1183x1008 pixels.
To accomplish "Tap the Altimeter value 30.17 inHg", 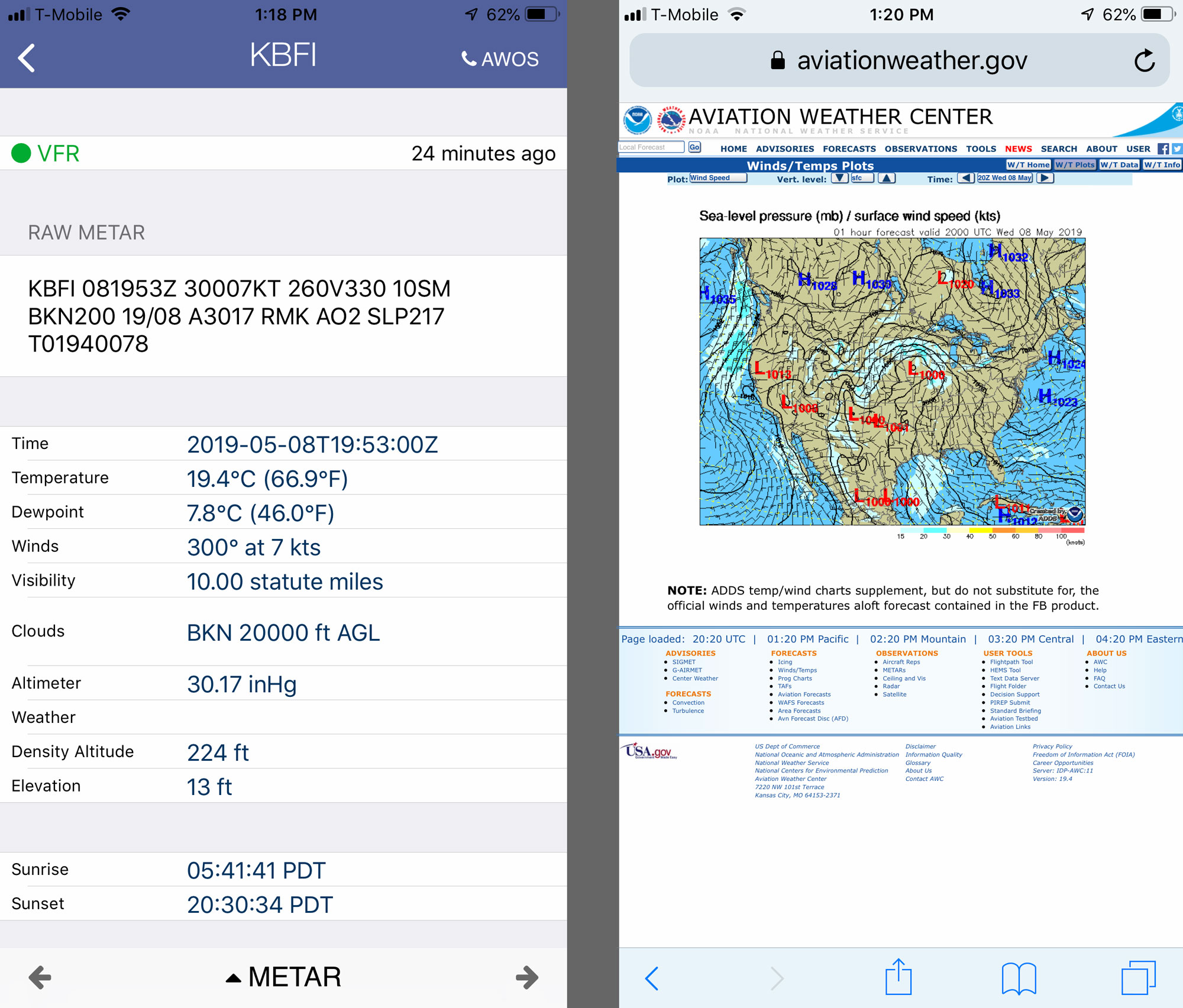I will coord(241,684).
